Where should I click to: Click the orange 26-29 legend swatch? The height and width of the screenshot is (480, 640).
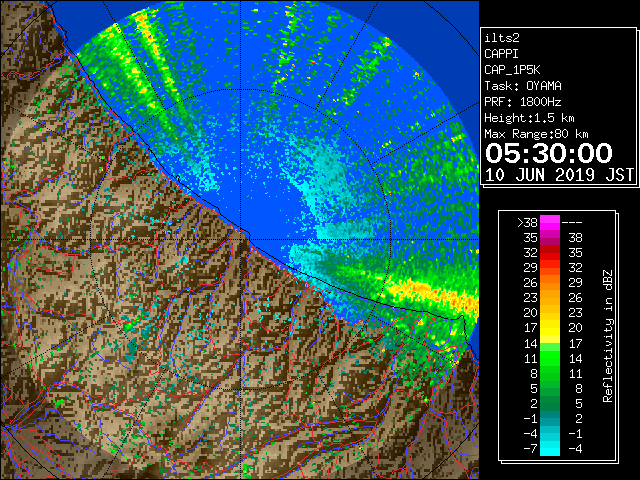[x=550, y=282]
